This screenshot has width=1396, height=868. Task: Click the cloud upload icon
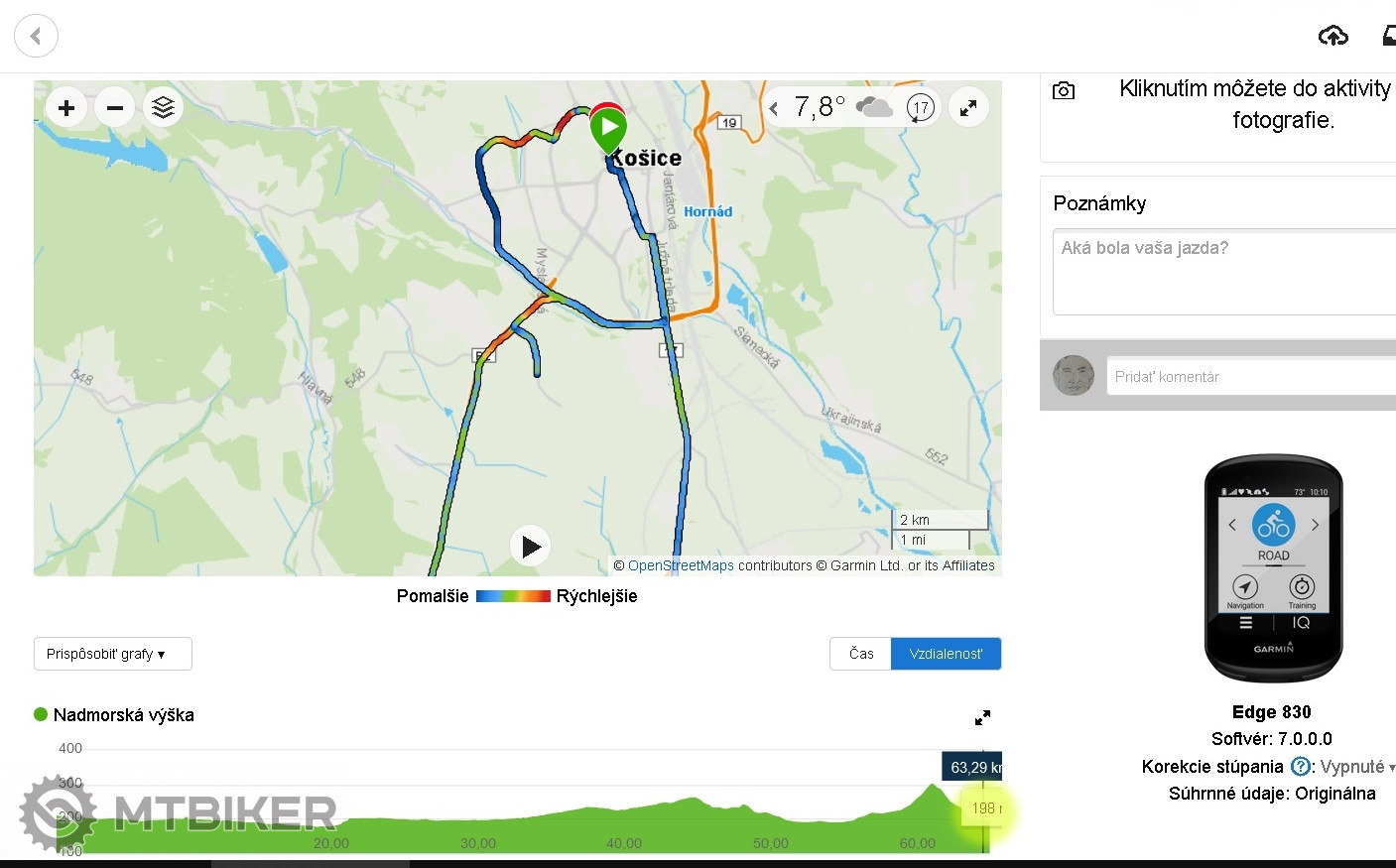(x=1333, y=37)
